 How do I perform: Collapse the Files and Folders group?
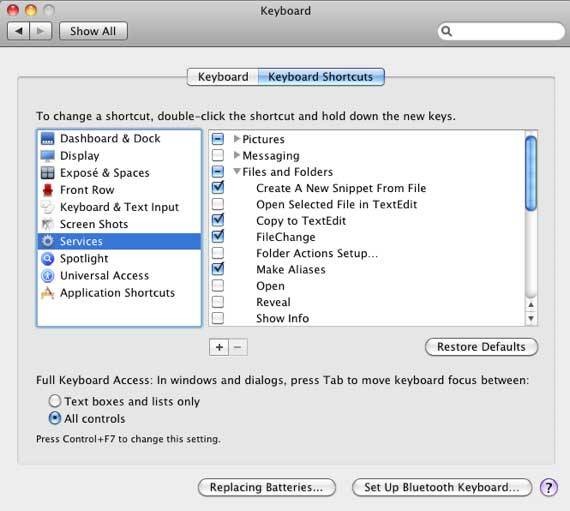(x=237, y=171)
